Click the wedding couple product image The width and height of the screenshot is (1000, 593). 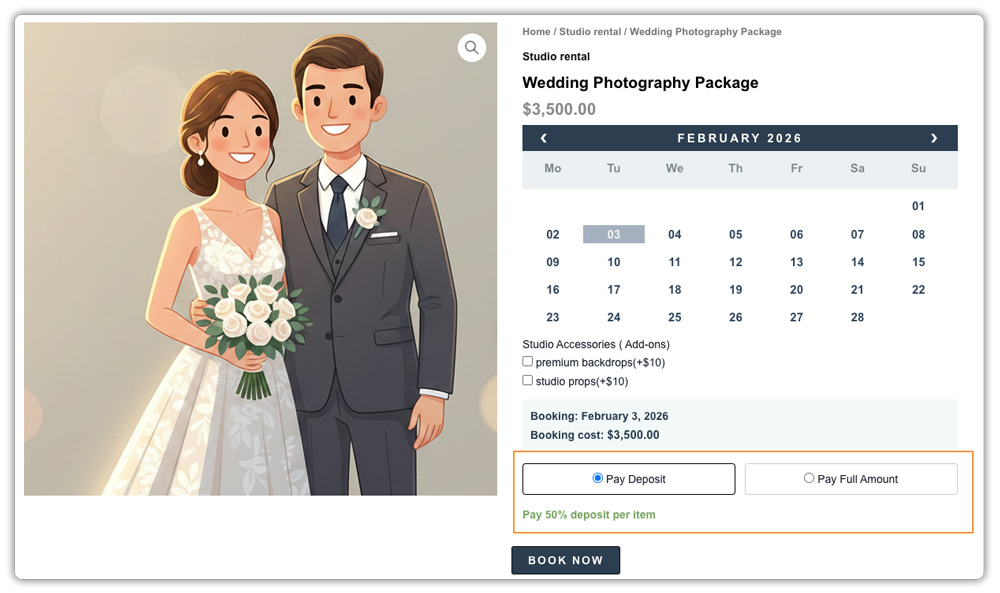tap(258, 260)
